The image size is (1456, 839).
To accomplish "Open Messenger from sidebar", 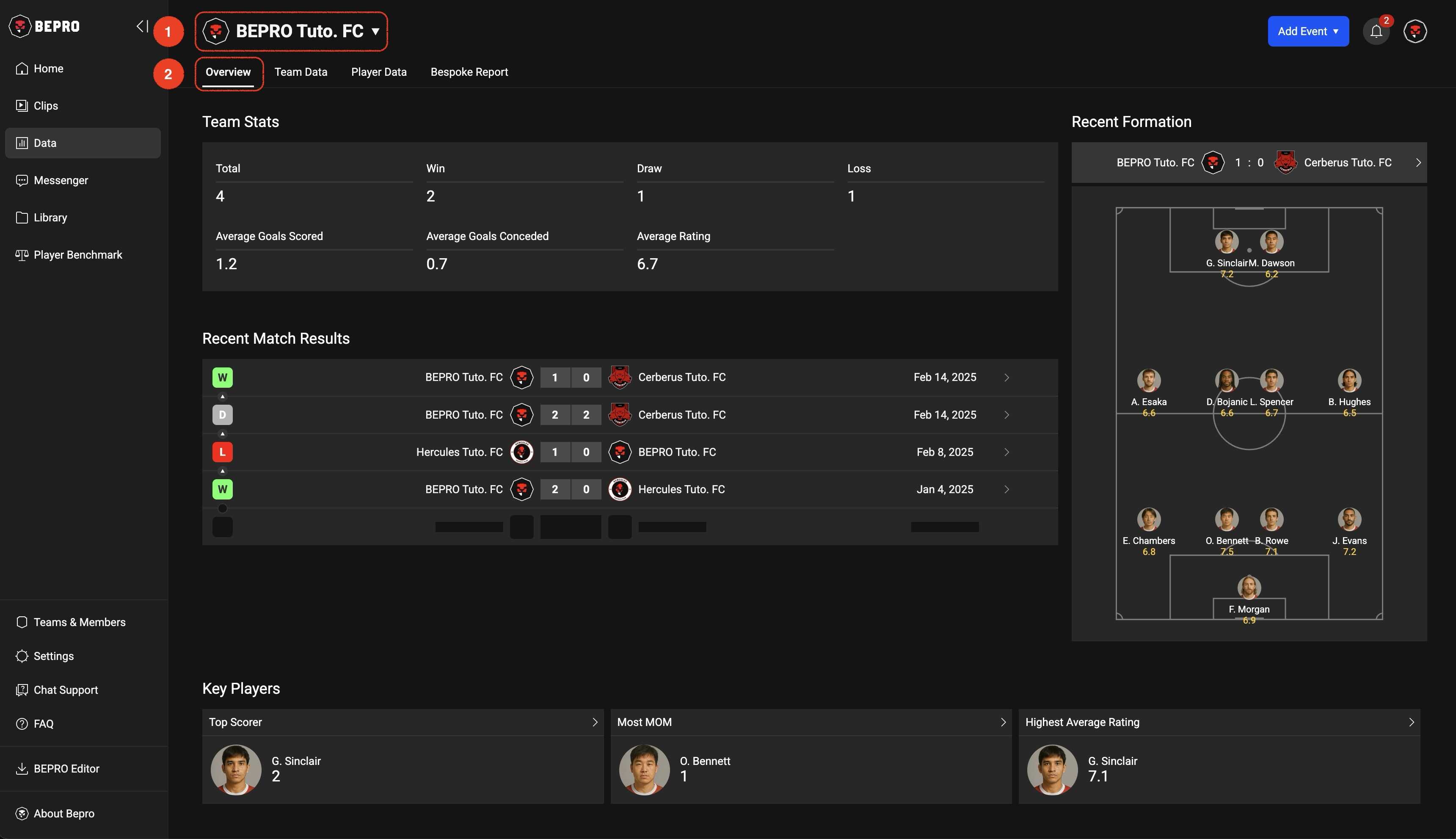I will 61,180.
